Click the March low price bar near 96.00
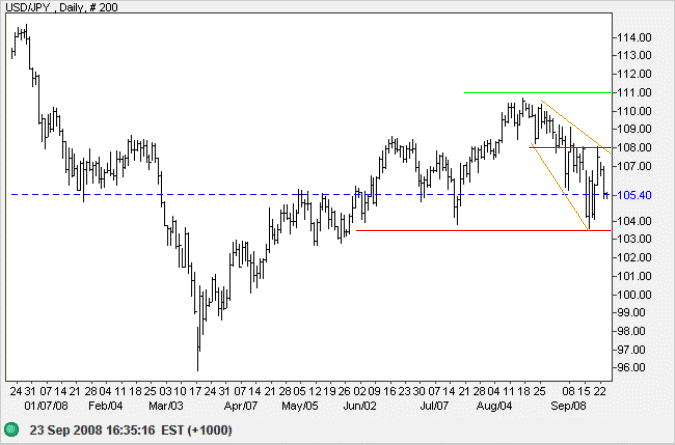This screenshot has width=675, height=445. coord(198,349)
